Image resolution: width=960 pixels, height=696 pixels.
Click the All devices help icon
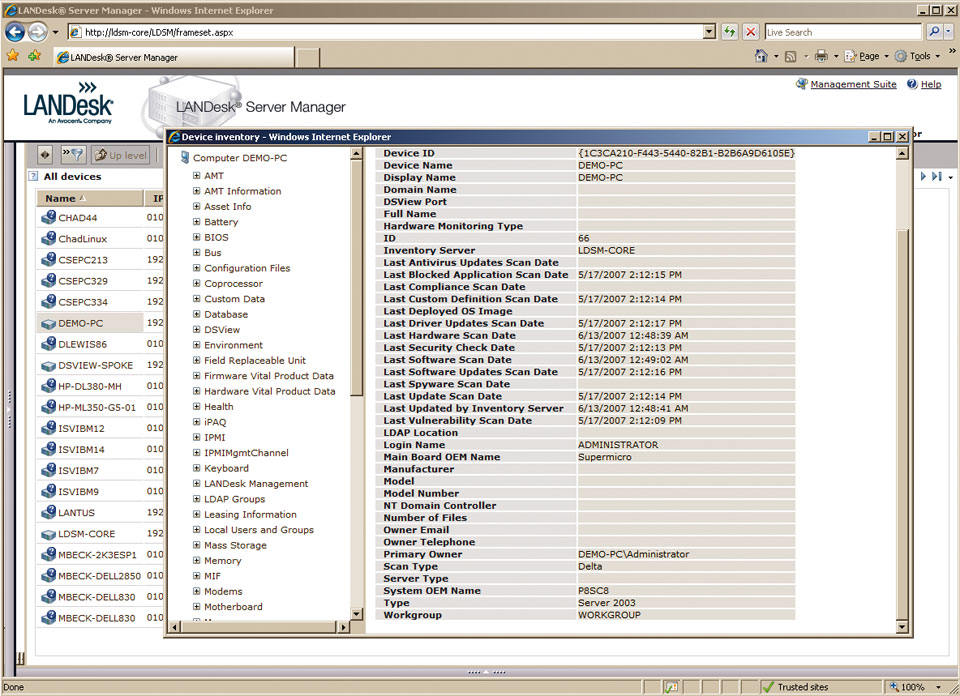tap(34, 177)
